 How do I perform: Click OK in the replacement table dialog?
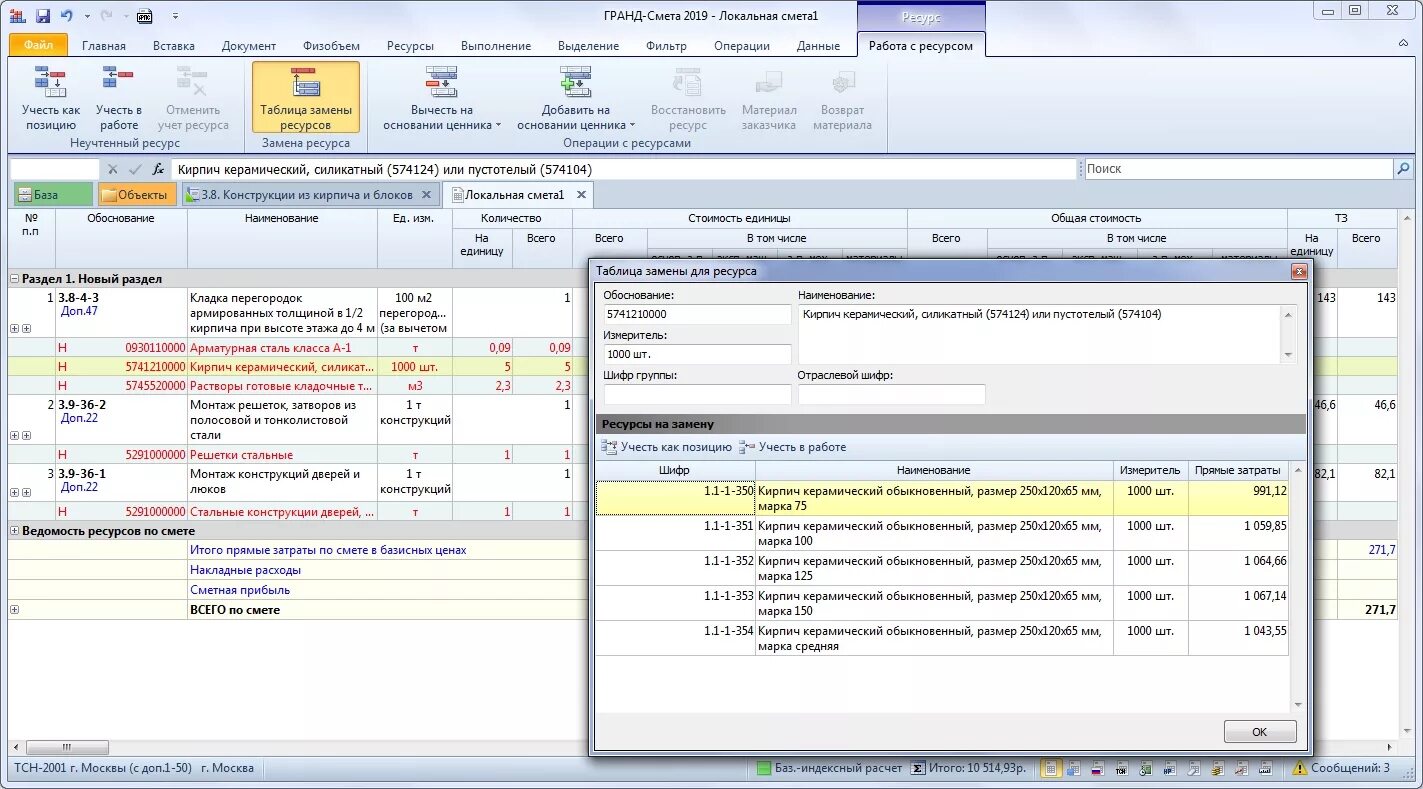click(1260, 732)
